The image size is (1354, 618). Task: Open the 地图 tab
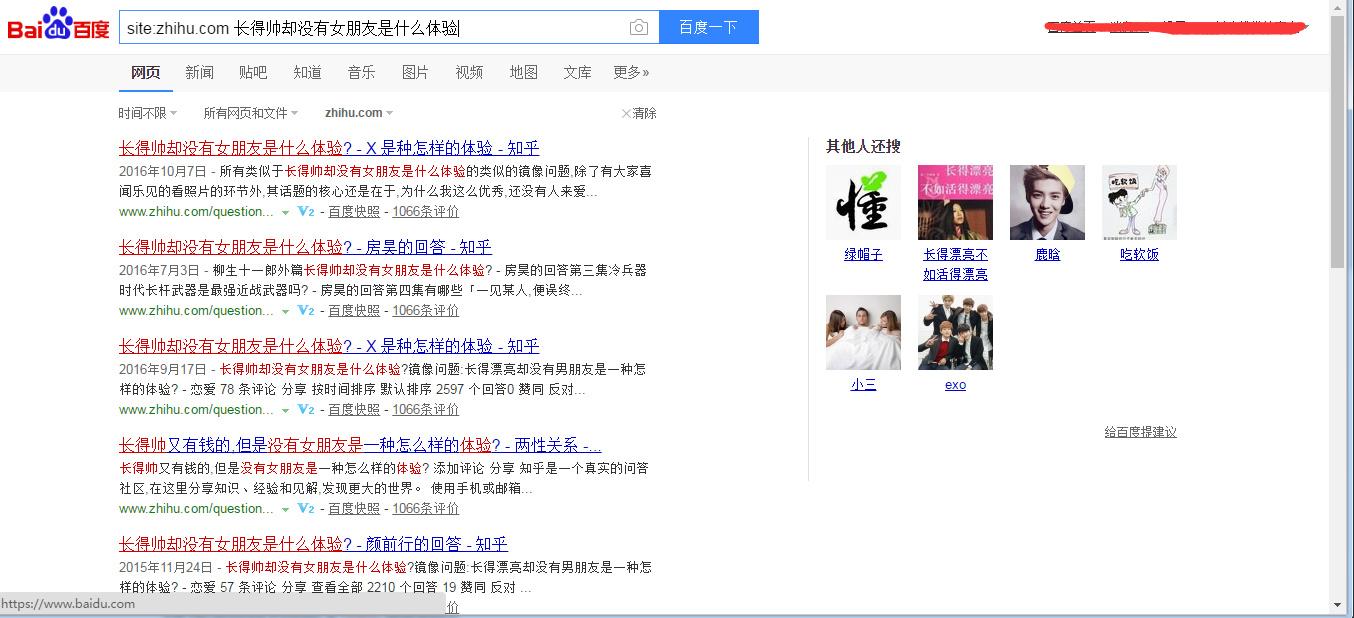pos(523,72)
